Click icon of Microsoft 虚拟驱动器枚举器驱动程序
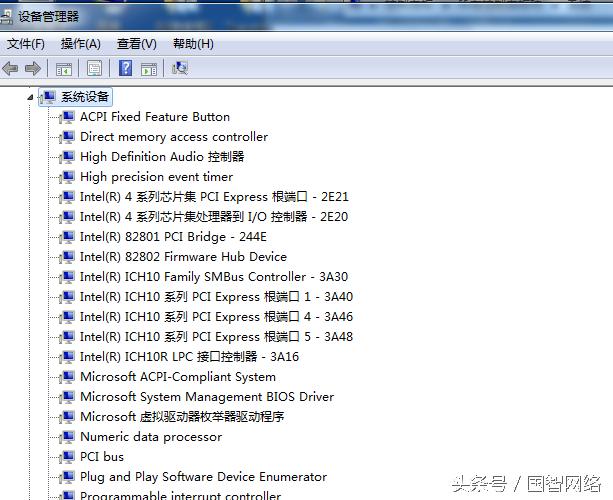Image resolution: width=613 pixels, height=500 pixels. [x=67, y=417]
